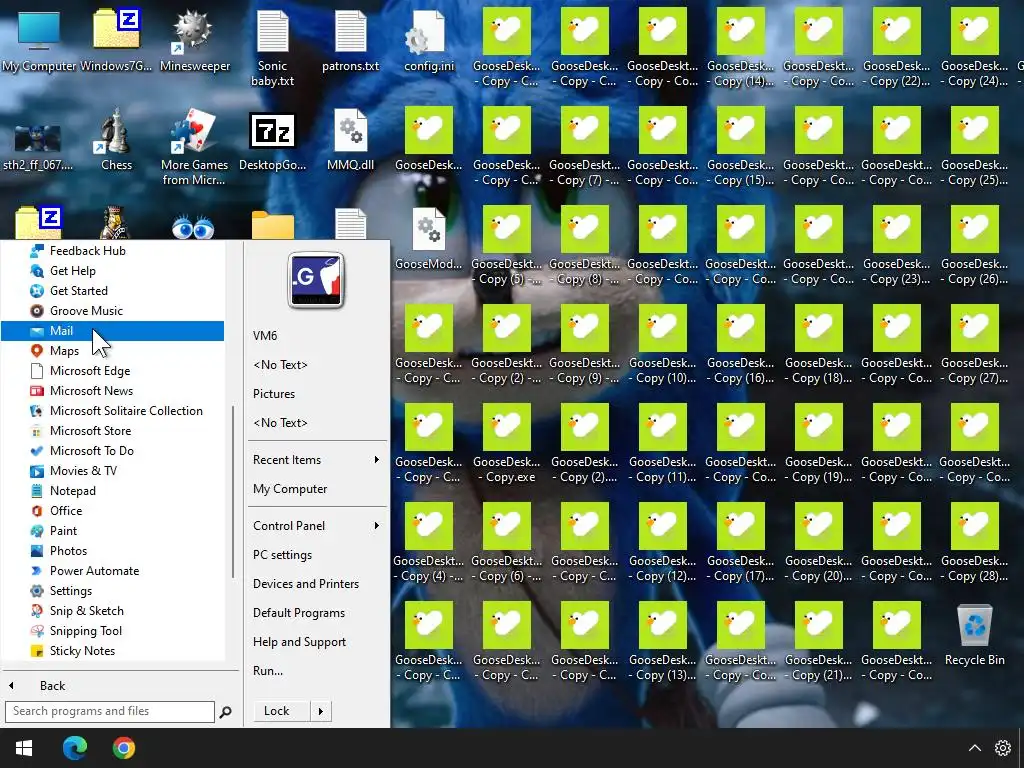Open Mail from the programs list
Screen dimensions: 1024x768
(112, 330)
